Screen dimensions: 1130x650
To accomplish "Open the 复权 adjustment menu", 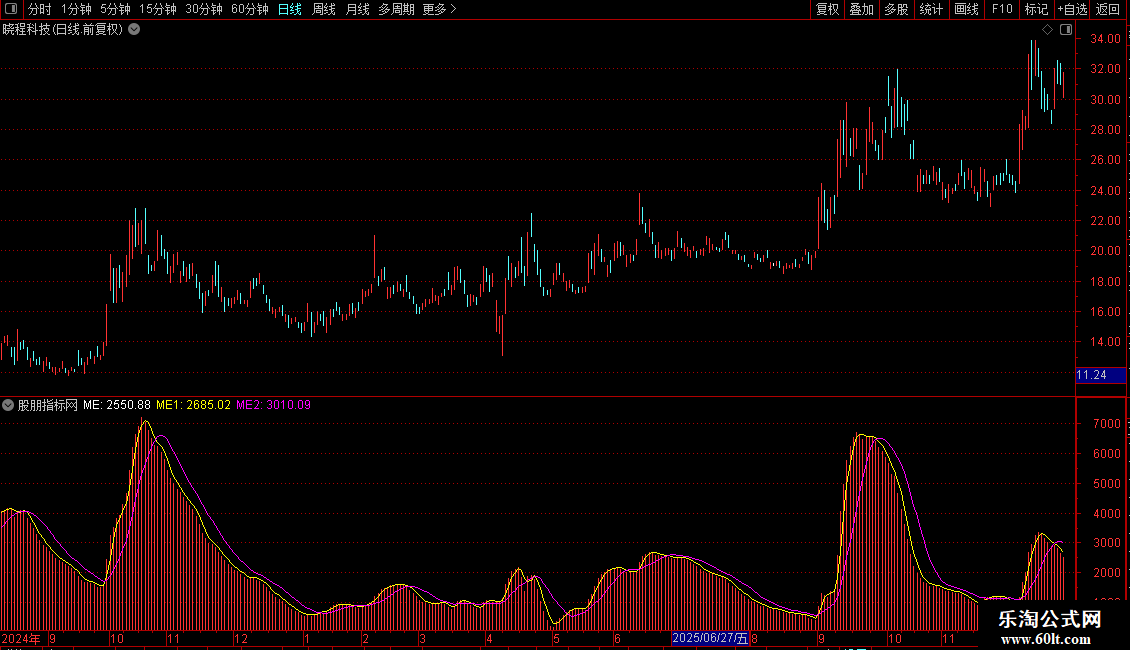I will coord(827,9).
